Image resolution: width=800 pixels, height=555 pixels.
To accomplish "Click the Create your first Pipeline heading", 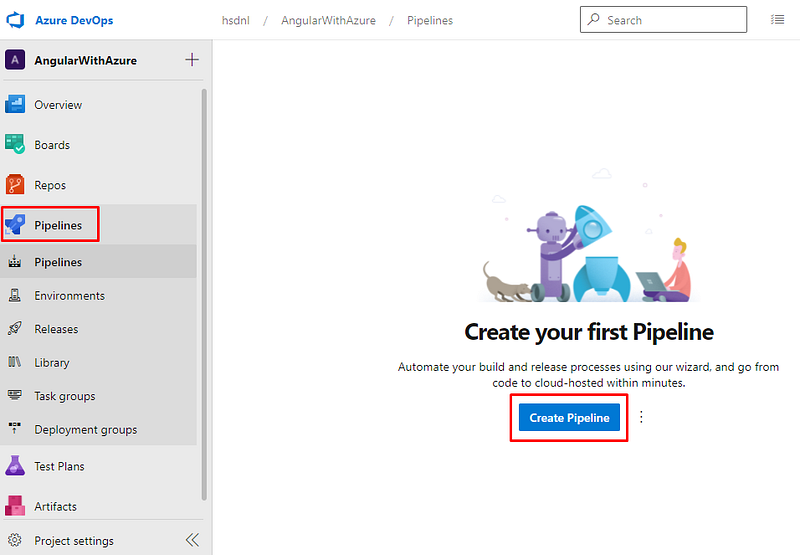I will (589, 332).
